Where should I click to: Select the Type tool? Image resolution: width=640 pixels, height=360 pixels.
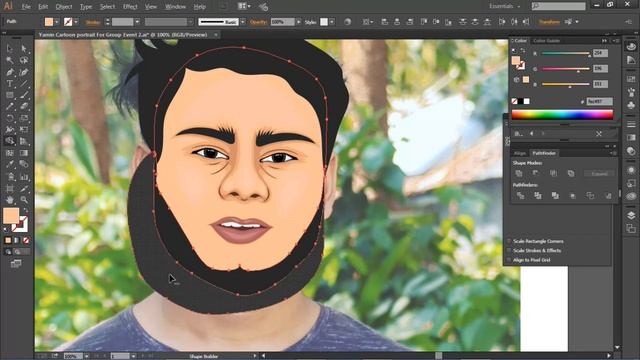9,84
